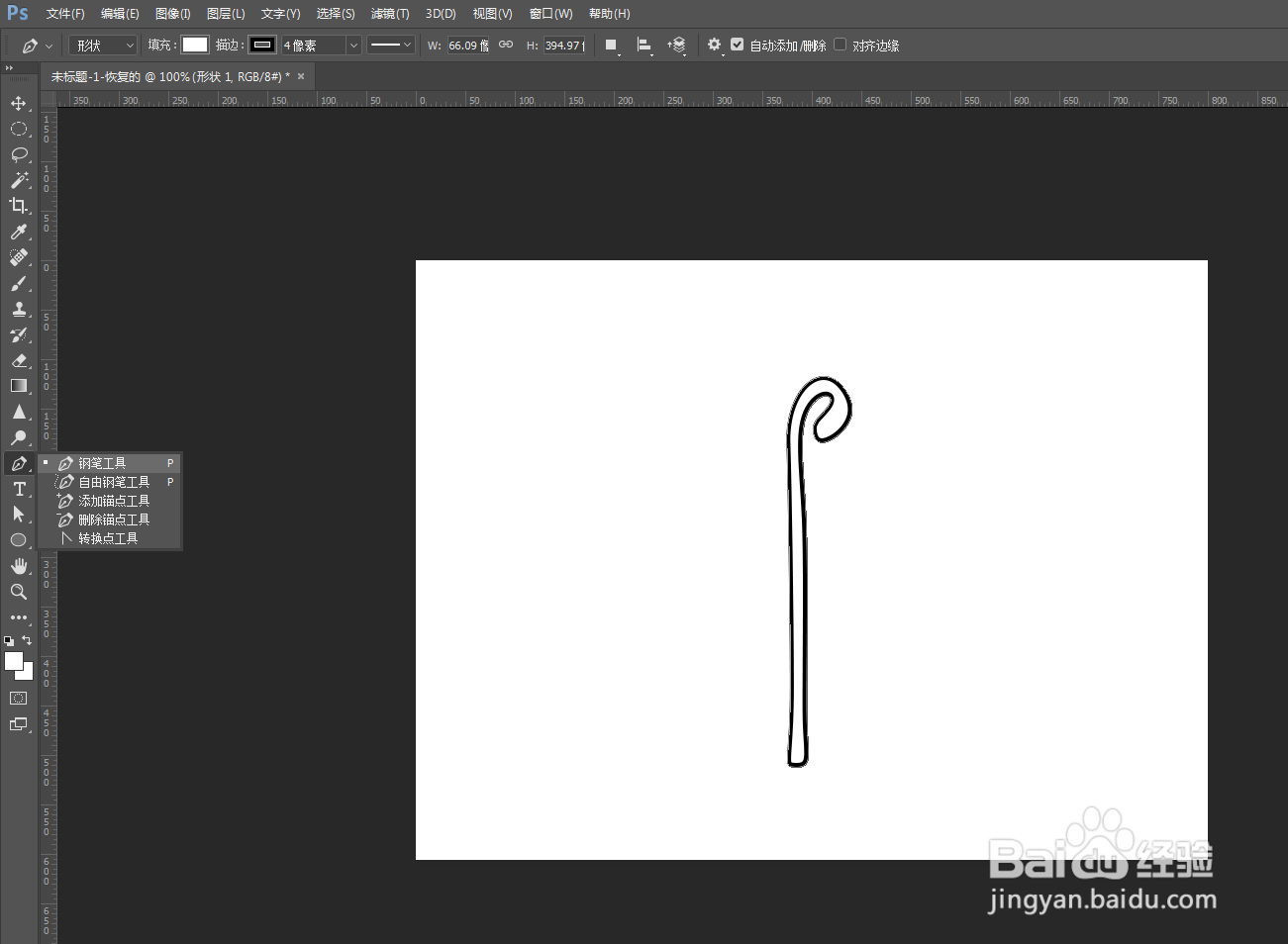Open the 文件(F) menu
This screenshot has width=1288, height=944.
(65, 14)
